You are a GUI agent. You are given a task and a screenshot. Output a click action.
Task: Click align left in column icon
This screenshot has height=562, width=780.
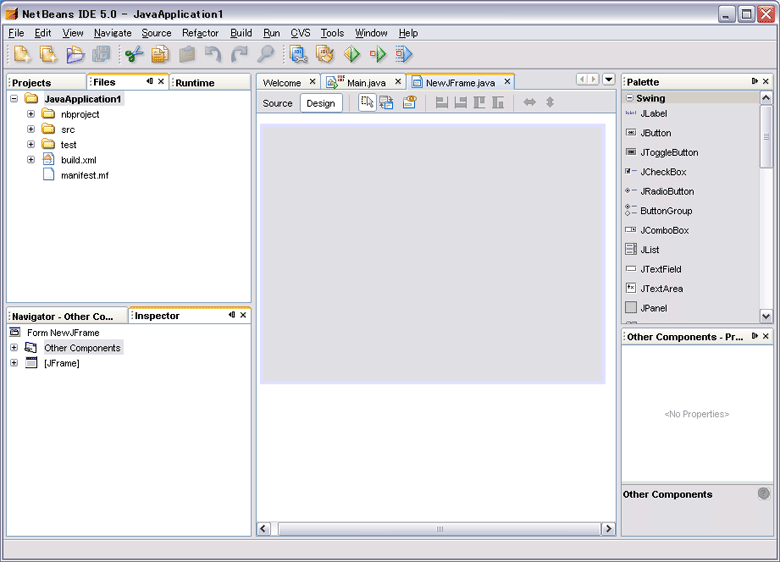pyautogui.click(x=442, y=102)
